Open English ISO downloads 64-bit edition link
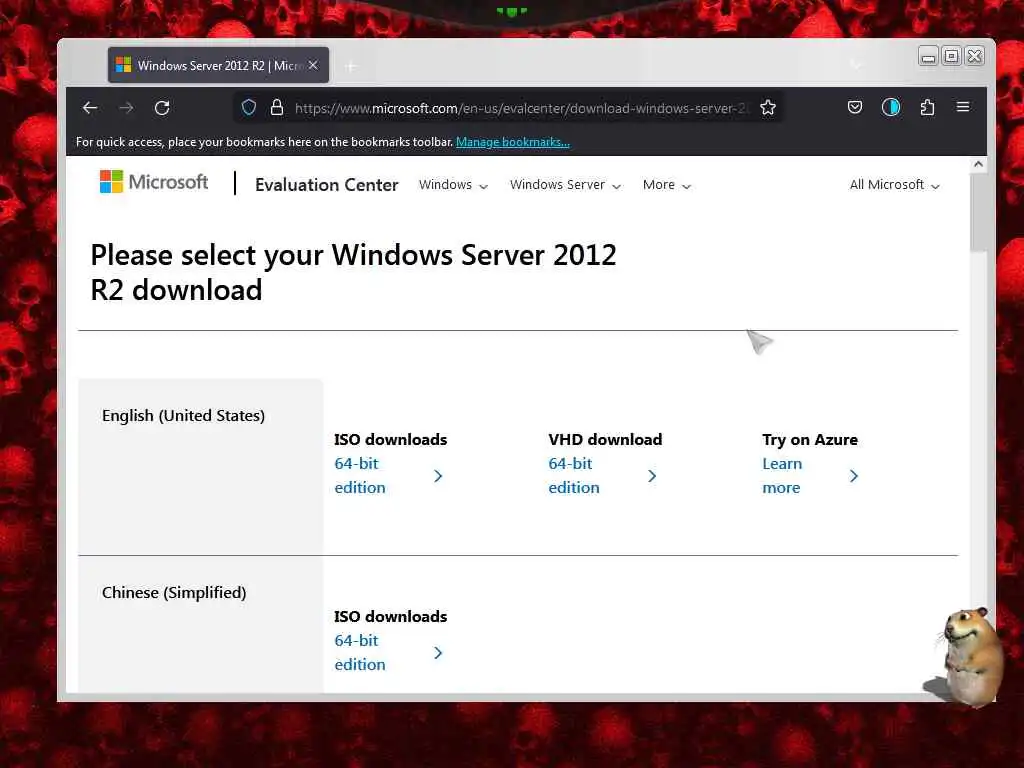Image resolution: width=1024 pixels, height=768 pixels. (360, 475)
